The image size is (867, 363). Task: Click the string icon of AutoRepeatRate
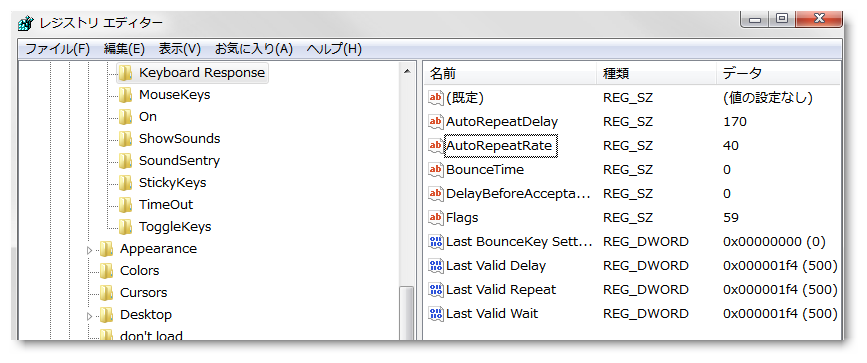[436, 146]
